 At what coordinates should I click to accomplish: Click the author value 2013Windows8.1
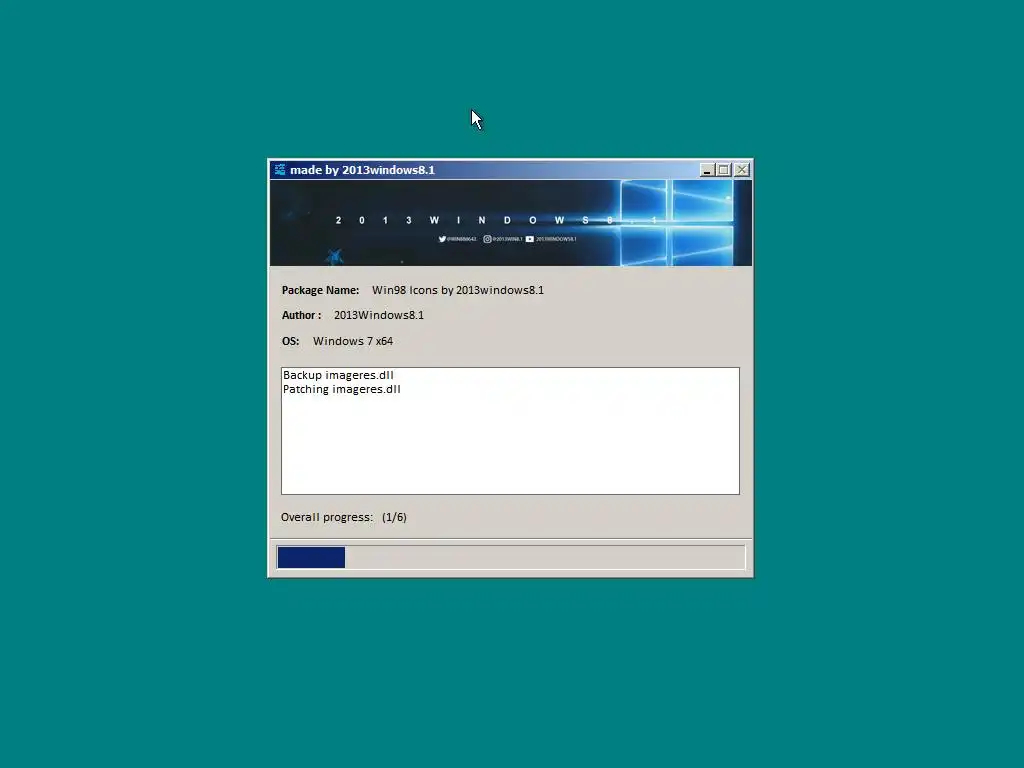tap(379, 315)
